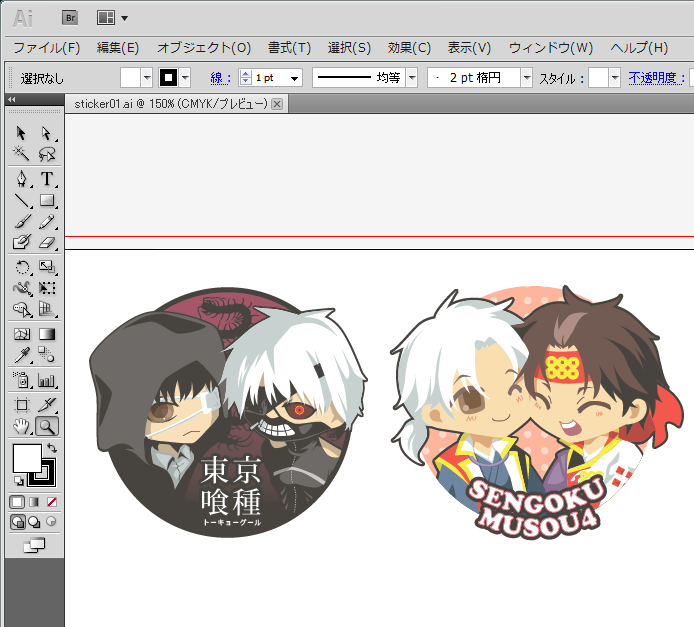The height and width of the screenshot is (627, 694).
Task: Expand control bar stroke color dropdown
Action: pyautogui.click(x=185, y=78)
